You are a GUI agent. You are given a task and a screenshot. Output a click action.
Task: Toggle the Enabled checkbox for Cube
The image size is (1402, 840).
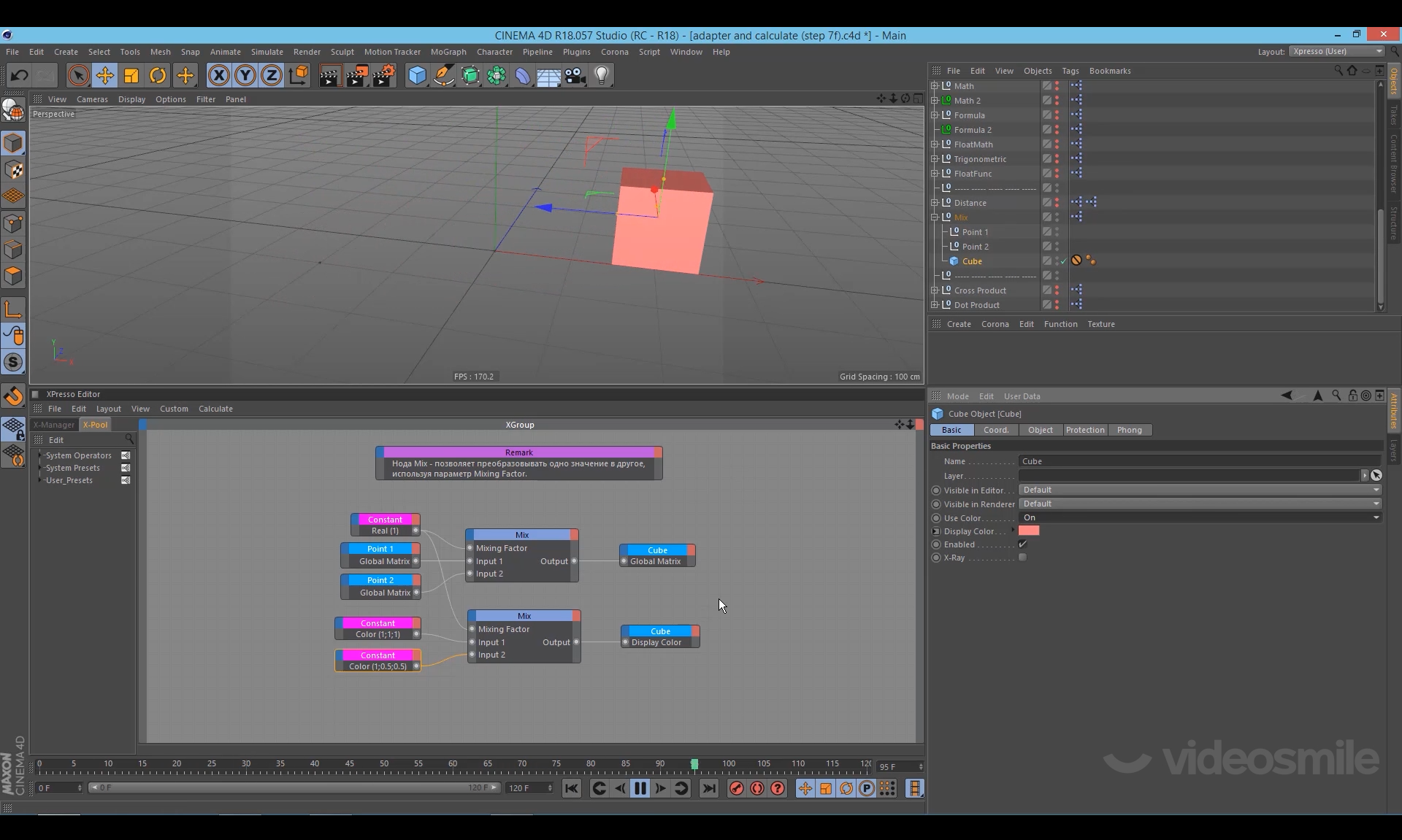(1022, 544)
